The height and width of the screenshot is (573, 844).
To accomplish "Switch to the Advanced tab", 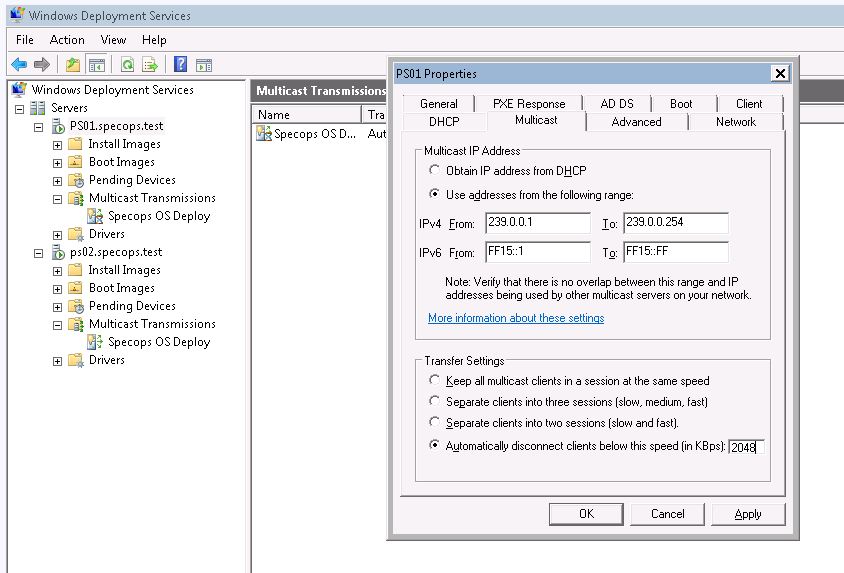I will point(636,122).
